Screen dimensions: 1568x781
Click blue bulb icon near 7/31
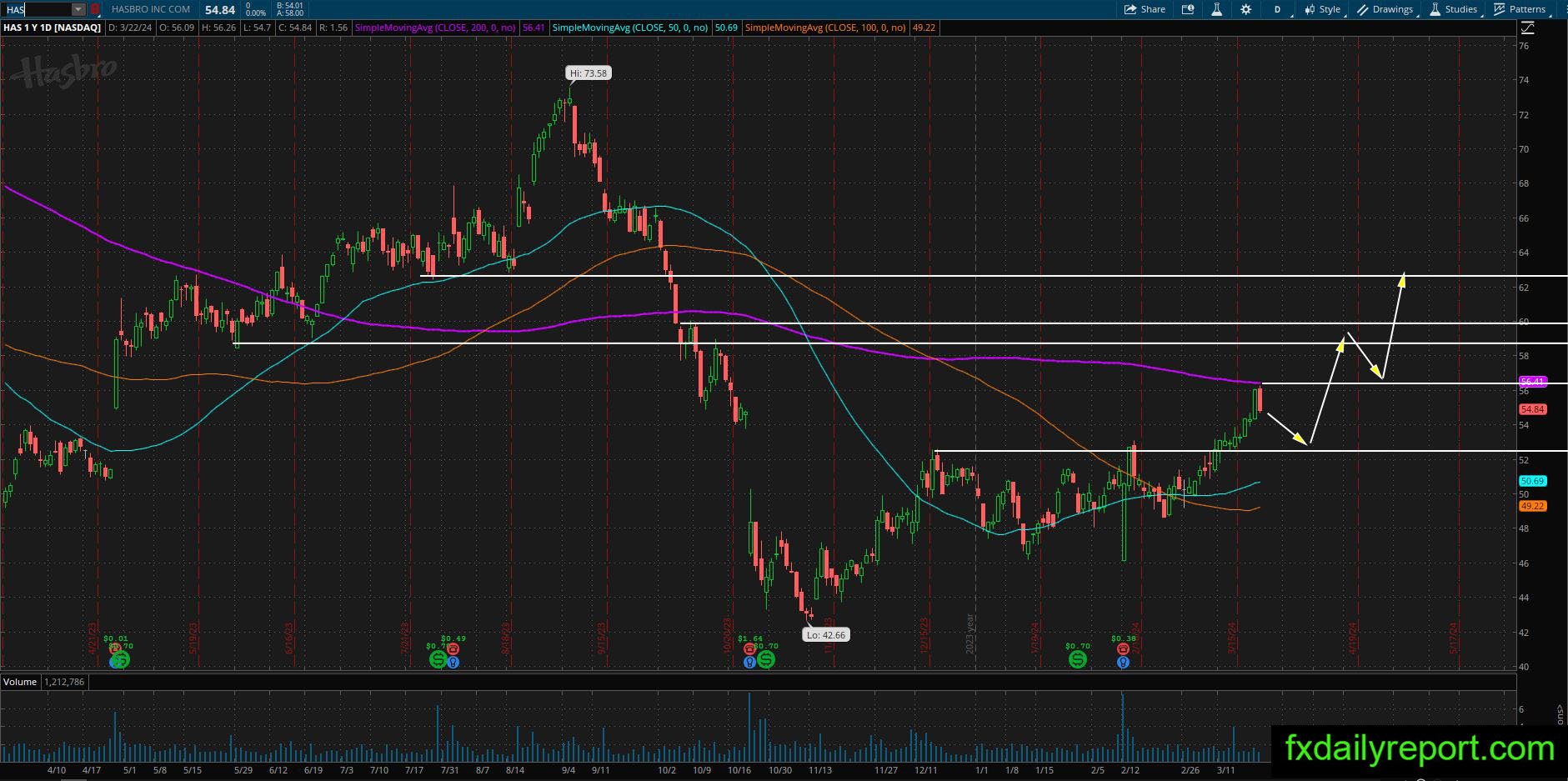coord(453,663)
